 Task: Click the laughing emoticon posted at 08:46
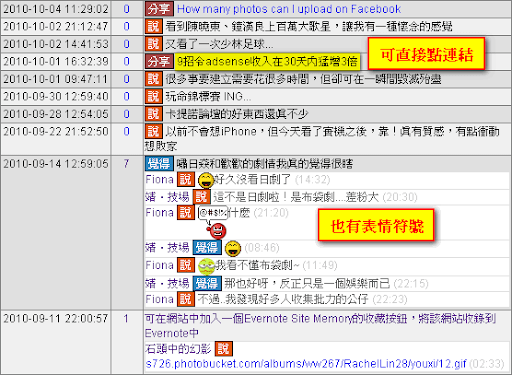click(x=233, y=248)
